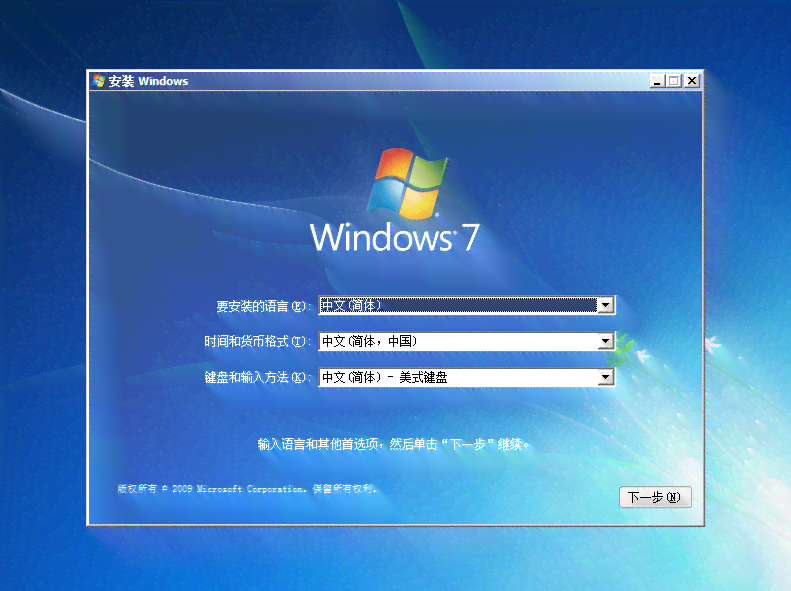Screen dimensions: 791x591
Task: Click the 安装 Windows title bar icon
Action: (98, 81)
